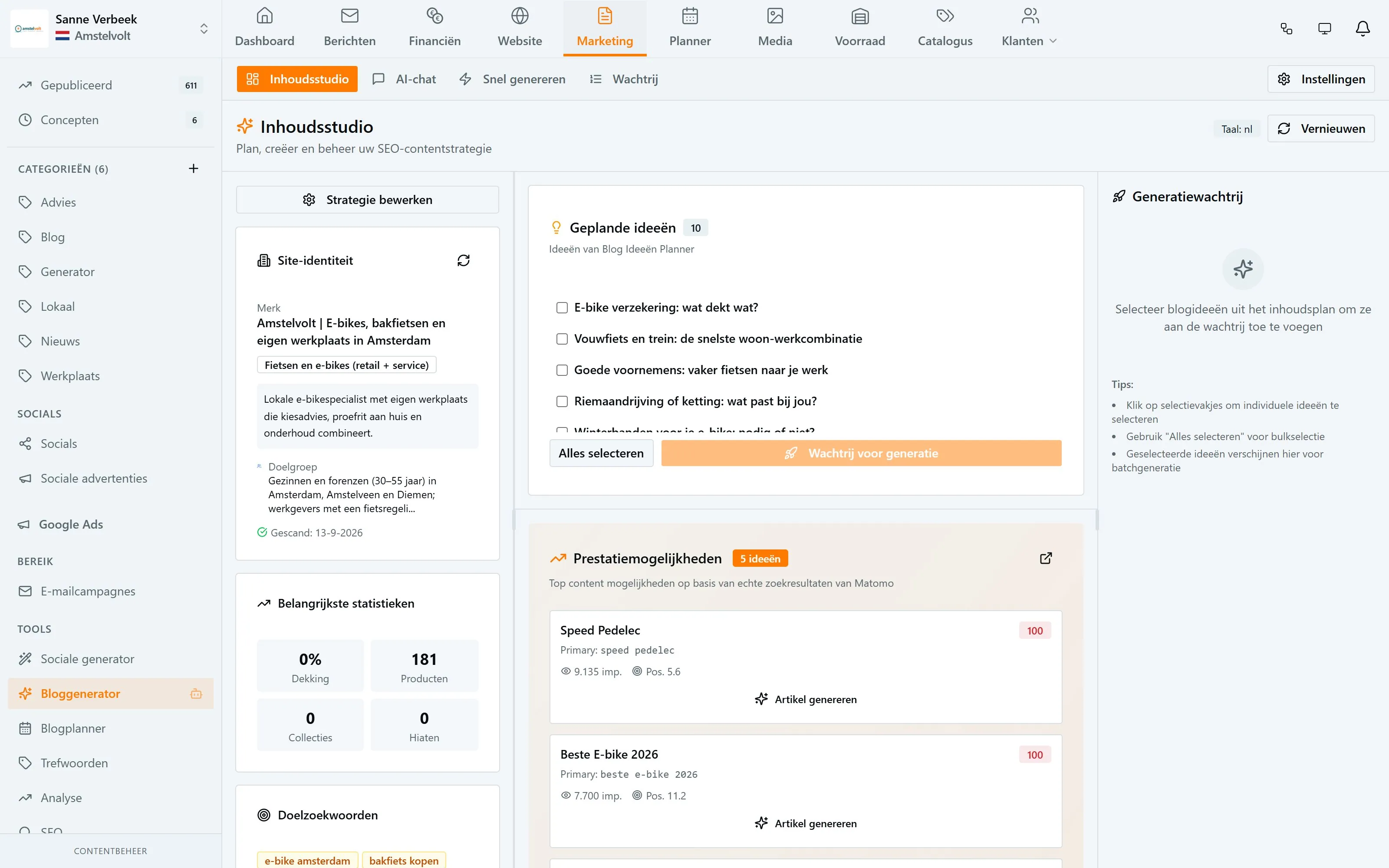The image size is (1389, 868).
Task: Generate article for Beste E-bike 2026
Action: click(806, 823)
